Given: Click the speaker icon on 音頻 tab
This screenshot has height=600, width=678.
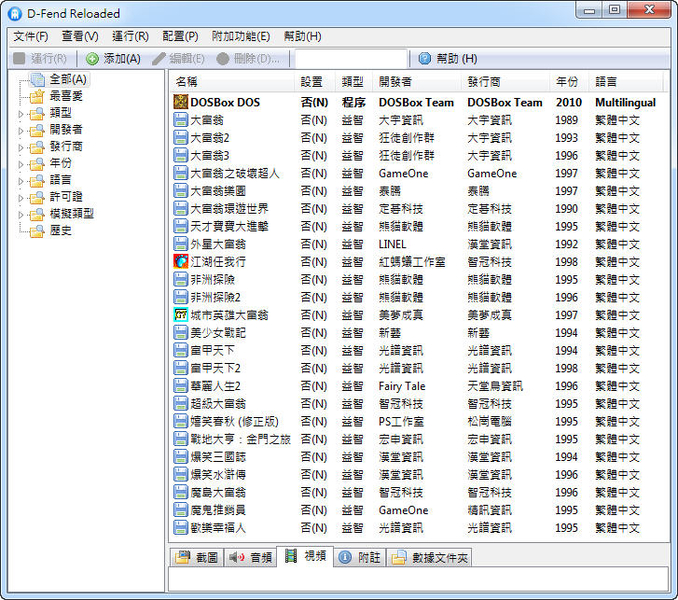Looking at the screenshot, I should click(237, 557).
